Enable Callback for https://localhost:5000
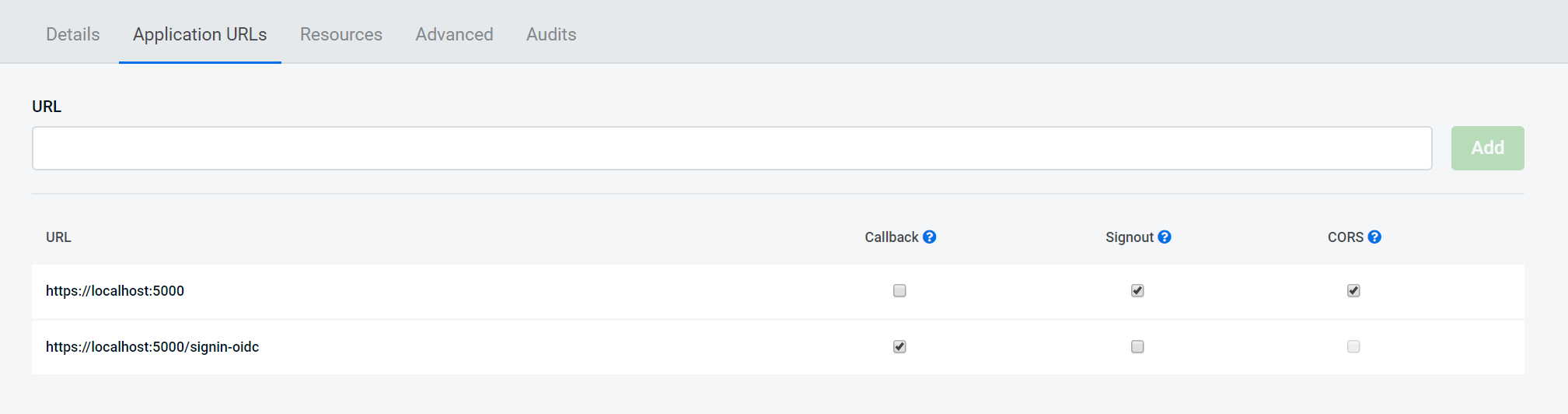The height and width of the screenshot is (414, 1568). coord(899,290)
